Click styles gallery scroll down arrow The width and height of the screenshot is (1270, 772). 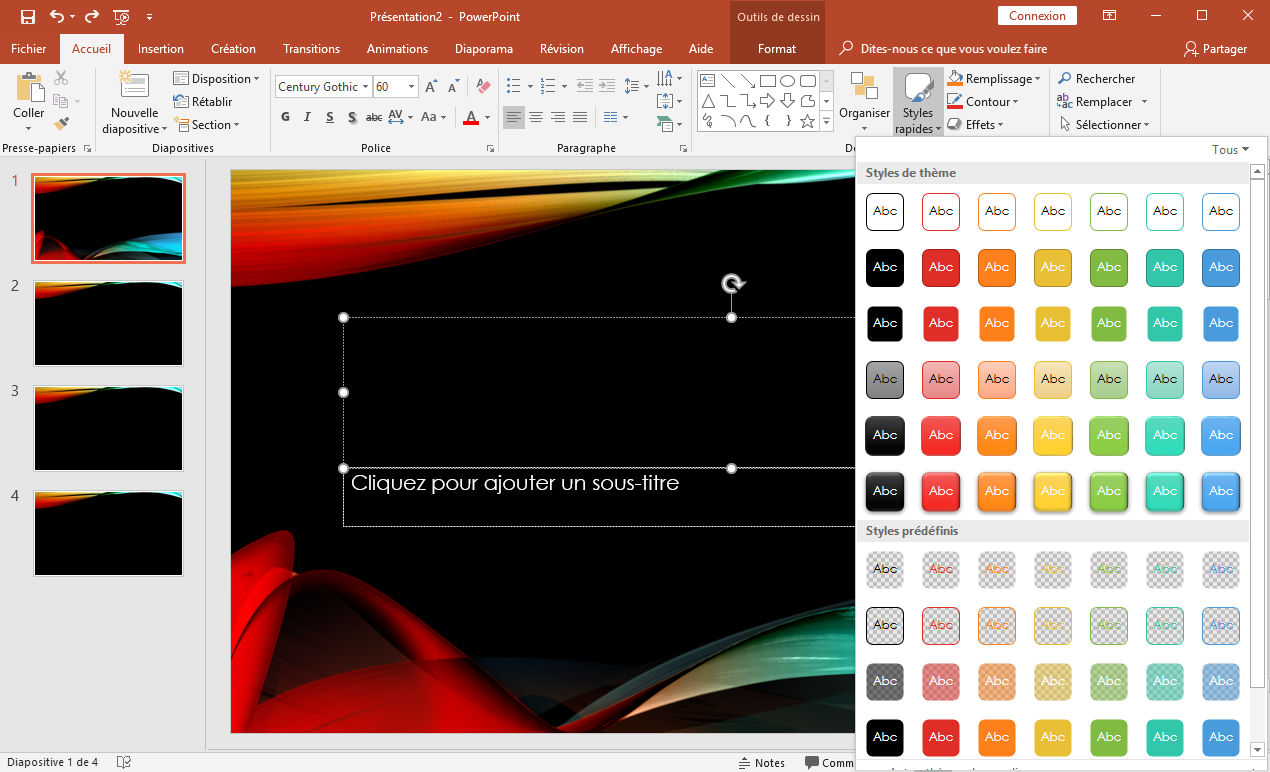tap(1258, 749)
